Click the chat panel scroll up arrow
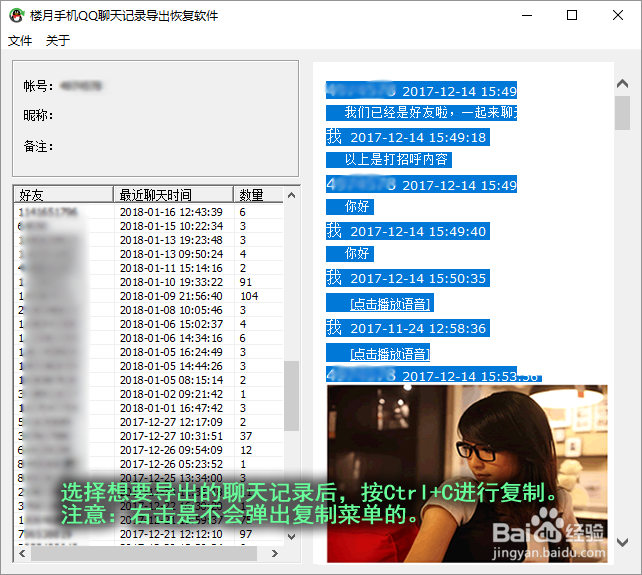This screenshot has width=642, height=575. [622, 84]
